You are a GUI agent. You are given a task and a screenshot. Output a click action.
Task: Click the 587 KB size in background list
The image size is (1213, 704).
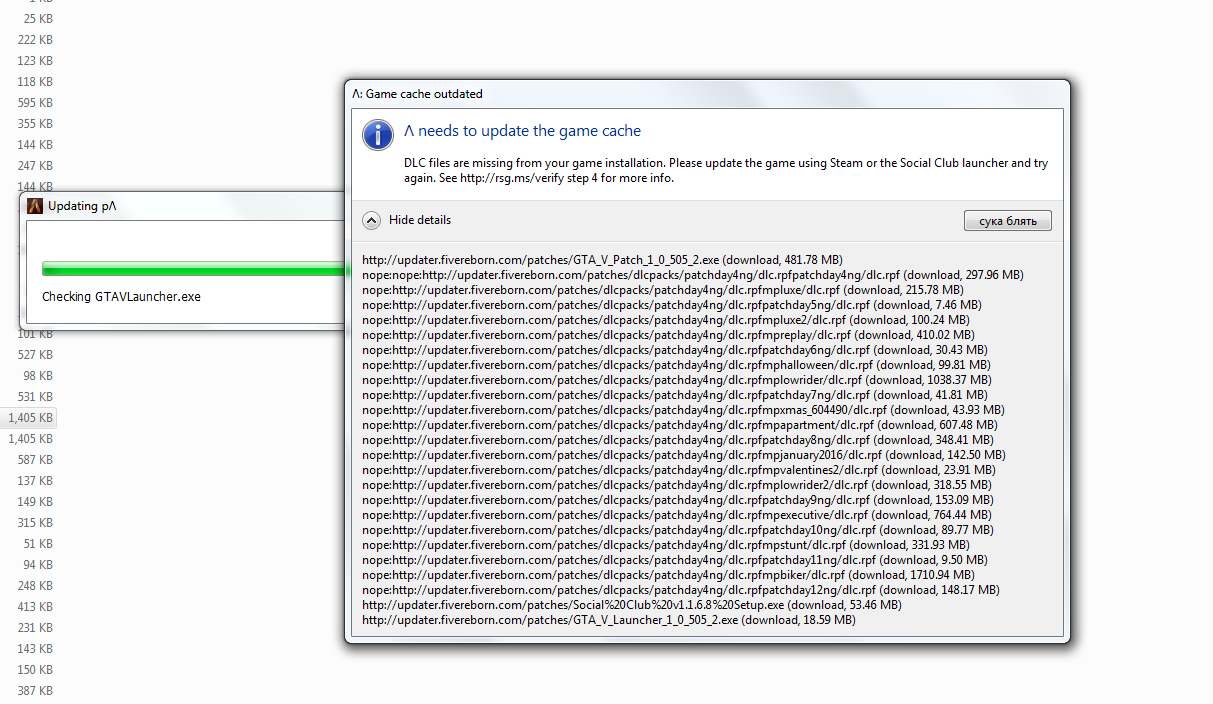tap(35, 460)
